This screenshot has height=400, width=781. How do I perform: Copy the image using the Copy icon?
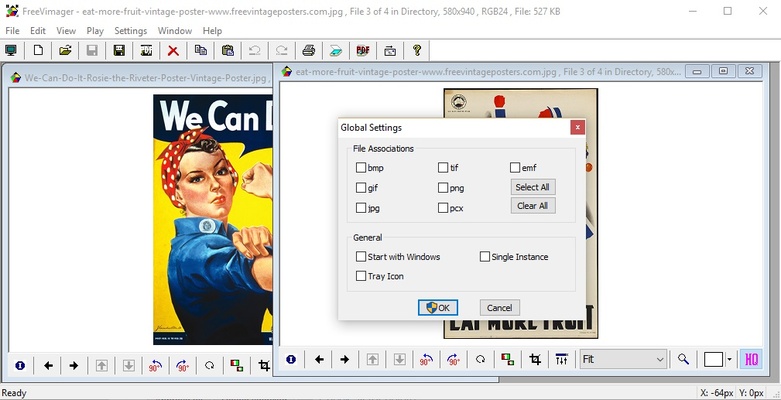[x=201, y=50]
